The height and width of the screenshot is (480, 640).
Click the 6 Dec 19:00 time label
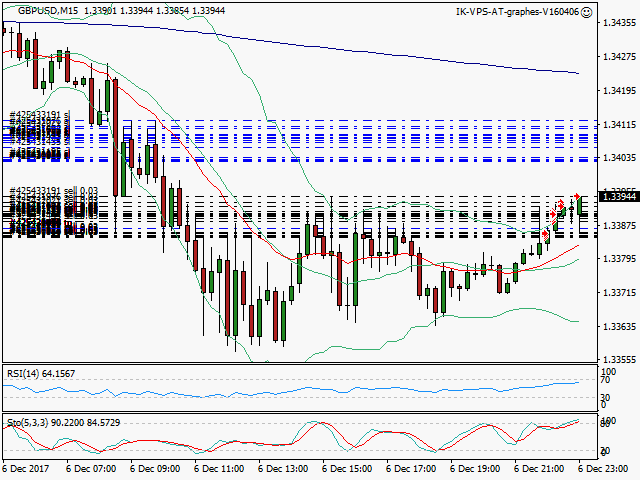coord(475,468)
